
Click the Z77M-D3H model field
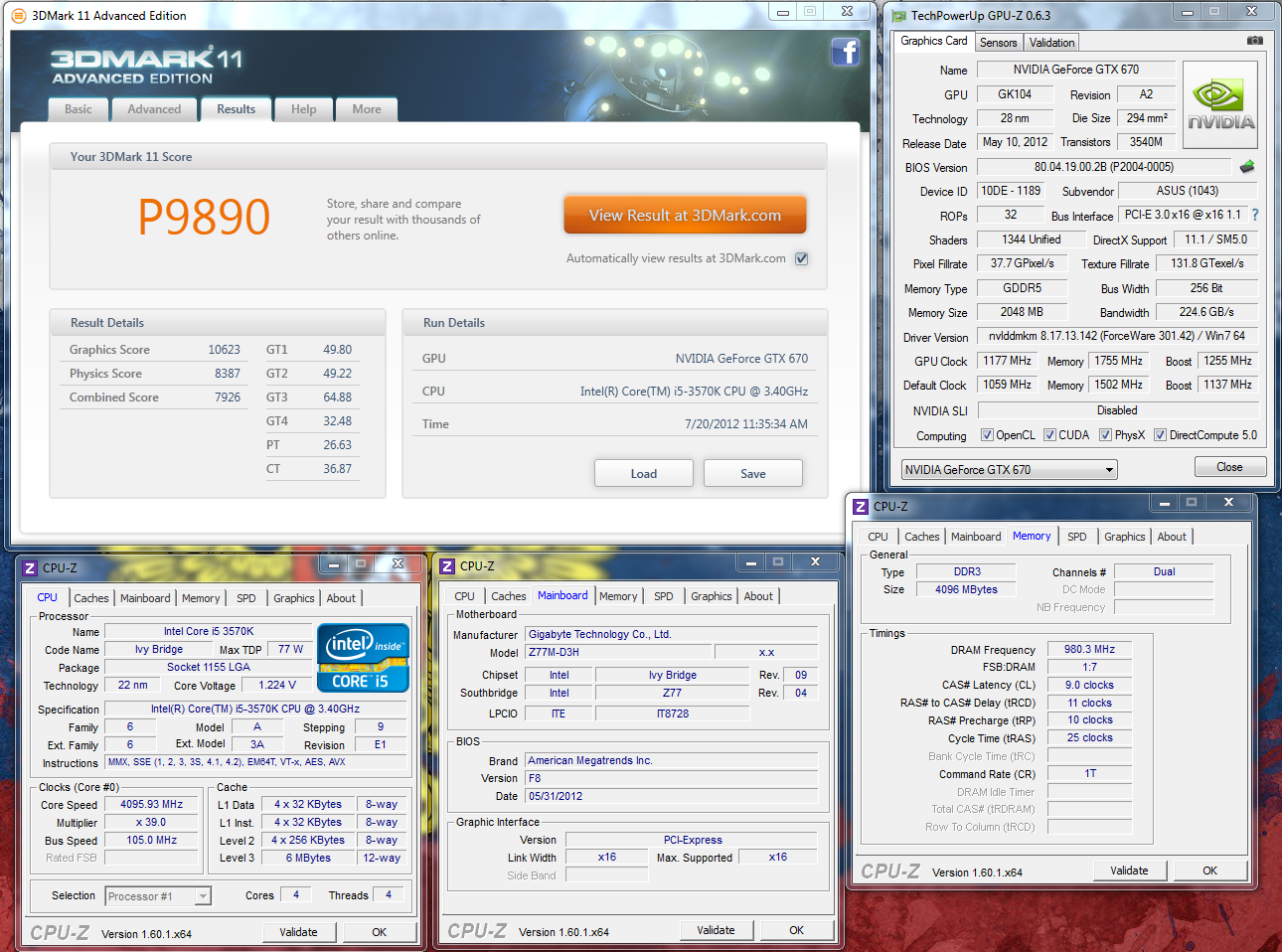pyautogui.click(x=618, y=652)
